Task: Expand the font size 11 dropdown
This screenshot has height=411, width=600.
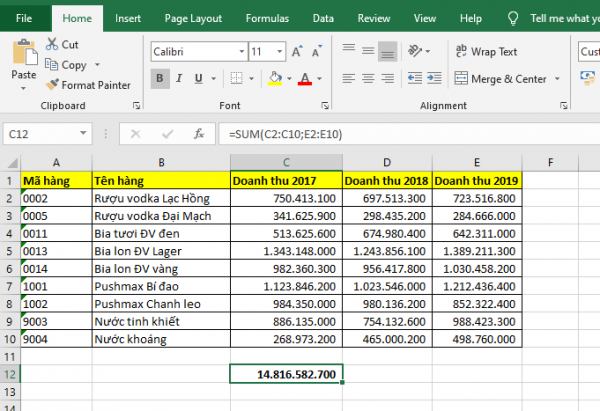Action: [281, 52]
